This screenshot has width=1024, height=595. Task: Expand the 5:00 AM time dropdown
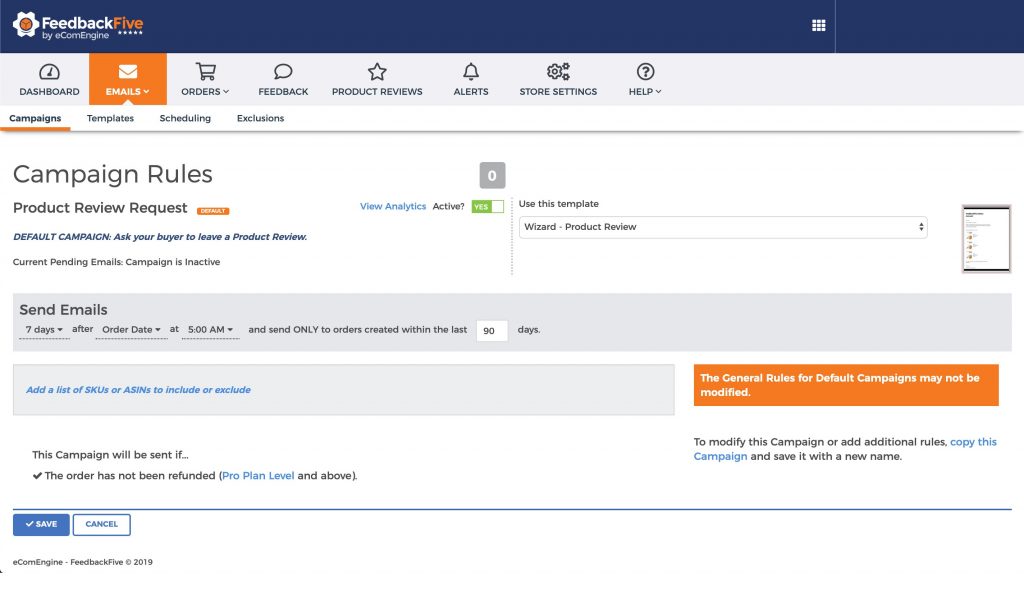click(x=210, y=330)
